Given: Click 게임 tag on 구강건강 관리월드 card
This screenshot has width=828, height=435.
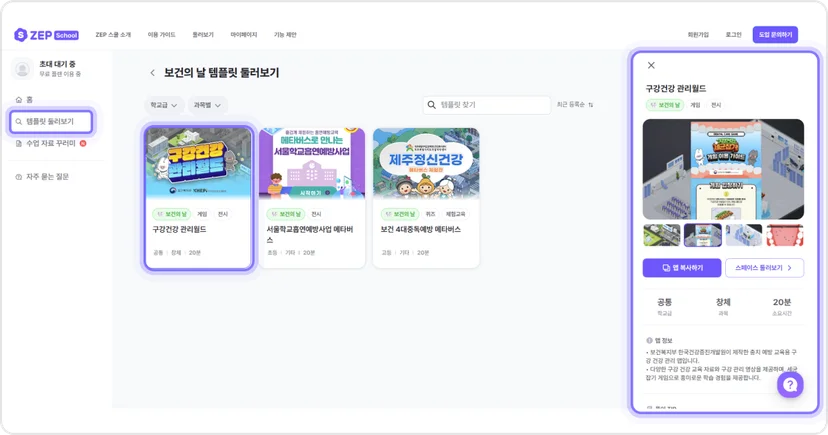Looking at the screenshot, I should (x=202, y=214).
